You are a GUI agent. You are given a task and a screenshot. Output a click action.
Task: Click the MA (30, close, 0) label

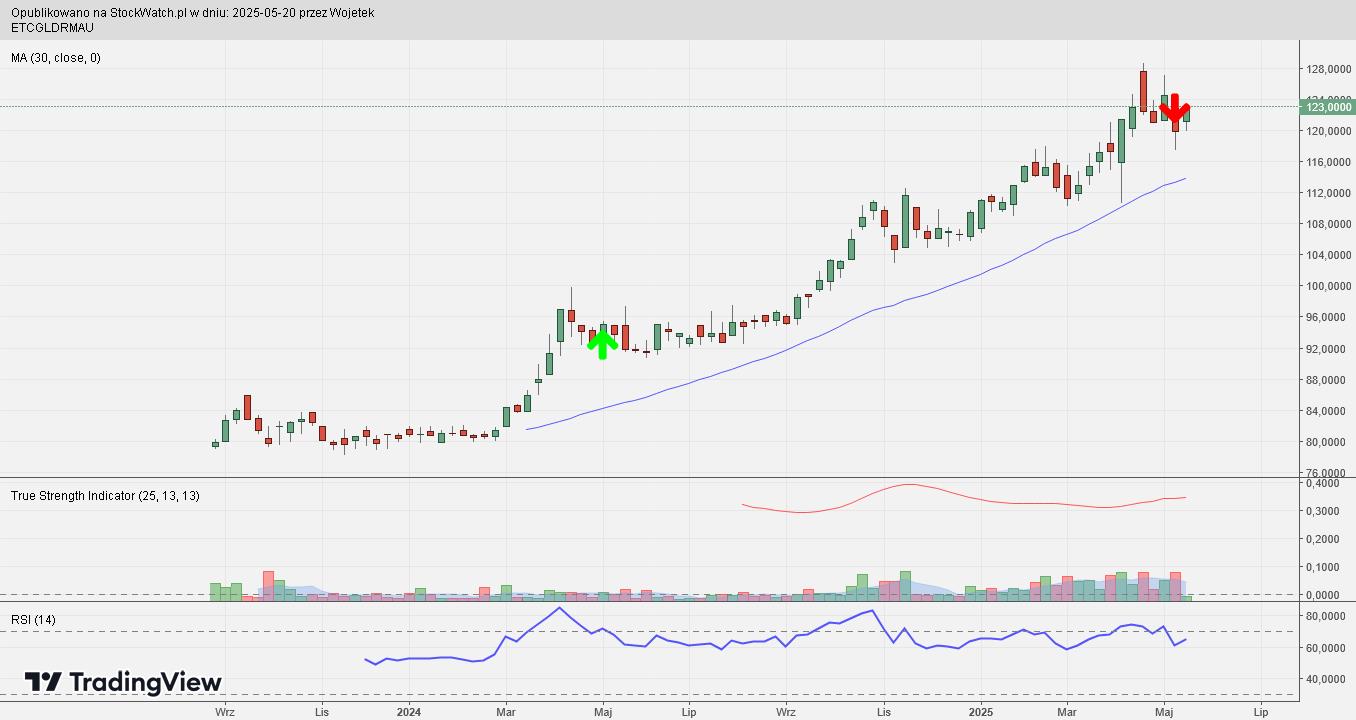56,58
